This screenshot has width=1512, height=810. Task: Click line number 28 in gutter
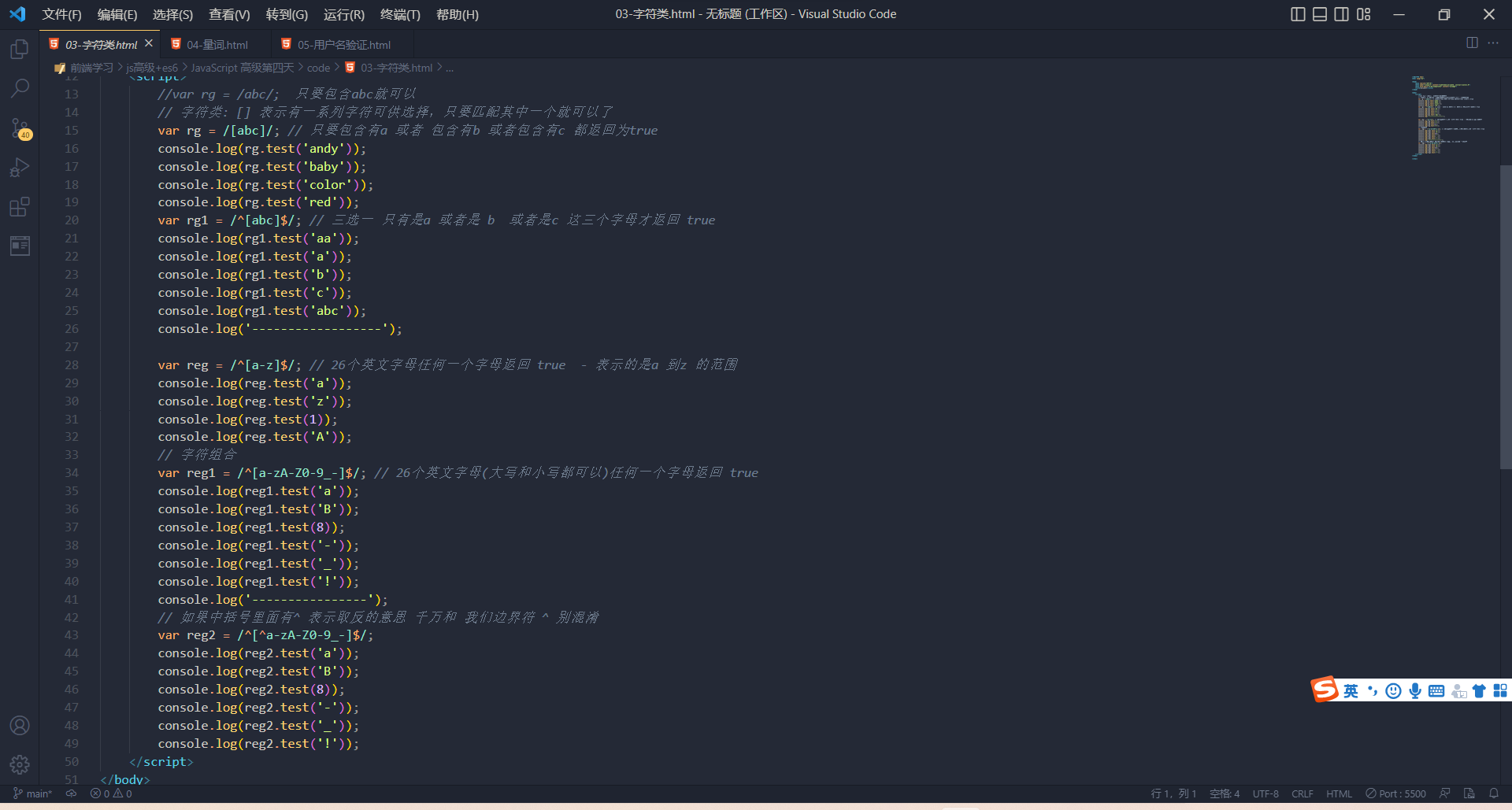72,365
